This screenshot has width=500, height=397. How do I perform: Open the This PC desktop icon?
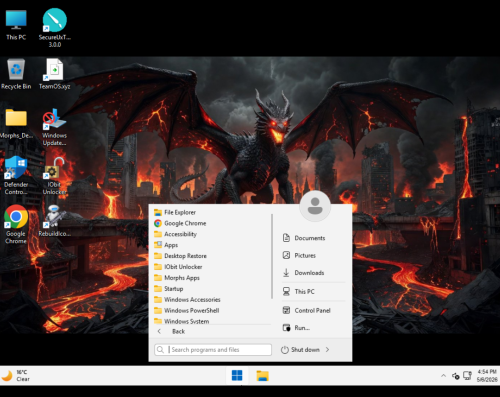coord(16,25)
